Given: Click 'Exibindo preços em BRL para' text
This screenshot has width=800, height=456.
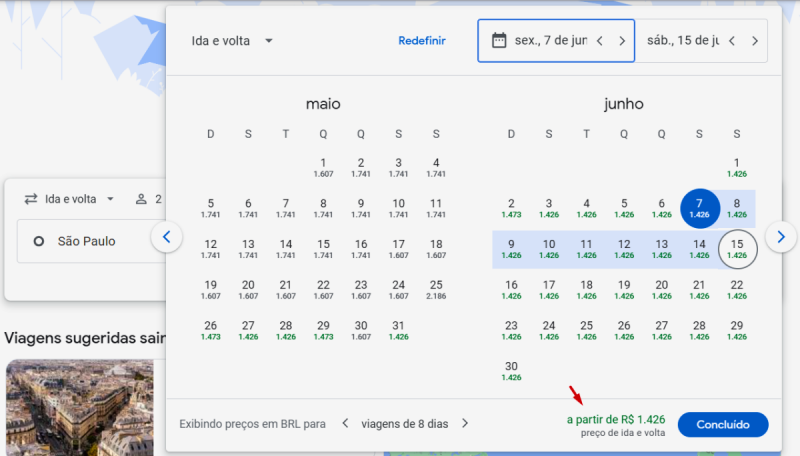Looking at the screenshot, I should (x=252, y=424).
